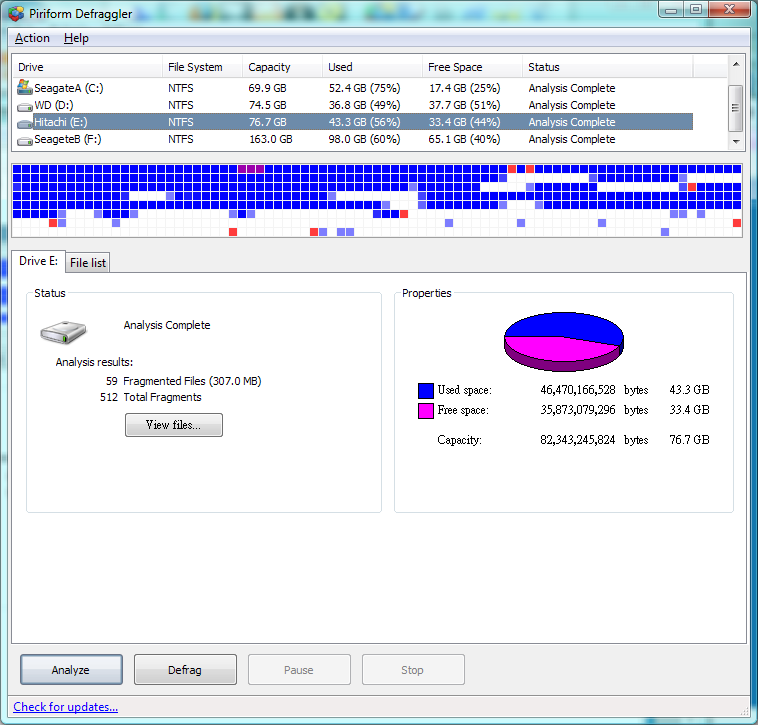
Task: Click the Piriform Defraggler title bar icon
Action: 15,13
